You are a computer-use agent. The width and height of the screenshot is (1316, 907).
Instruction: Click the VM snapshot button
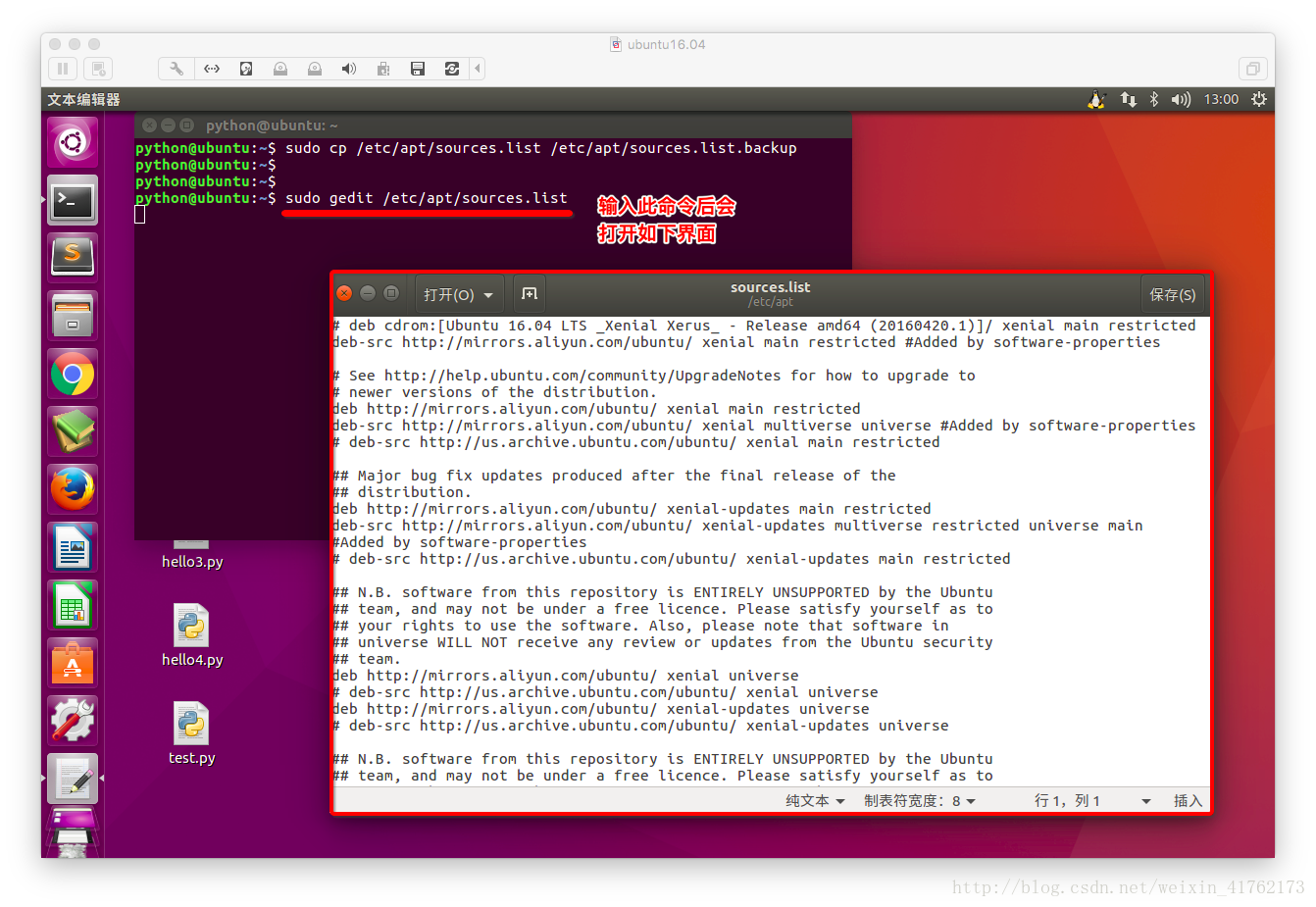tap(97, 69)
